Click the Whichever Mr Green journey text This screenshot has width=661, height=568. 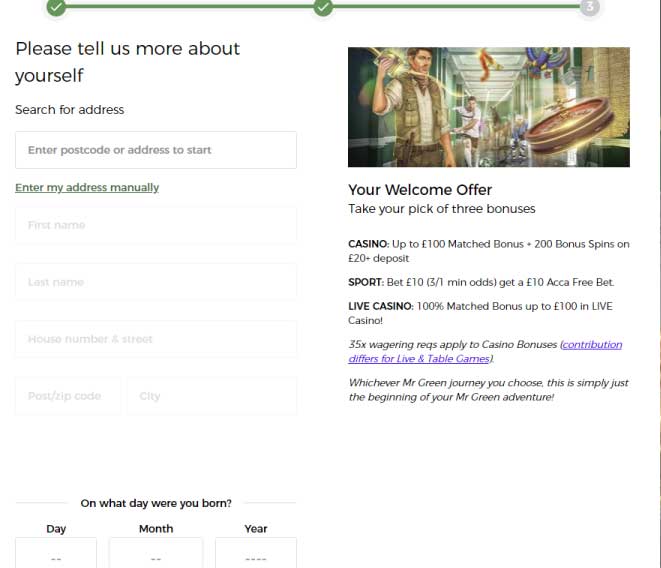pos(489,390)
